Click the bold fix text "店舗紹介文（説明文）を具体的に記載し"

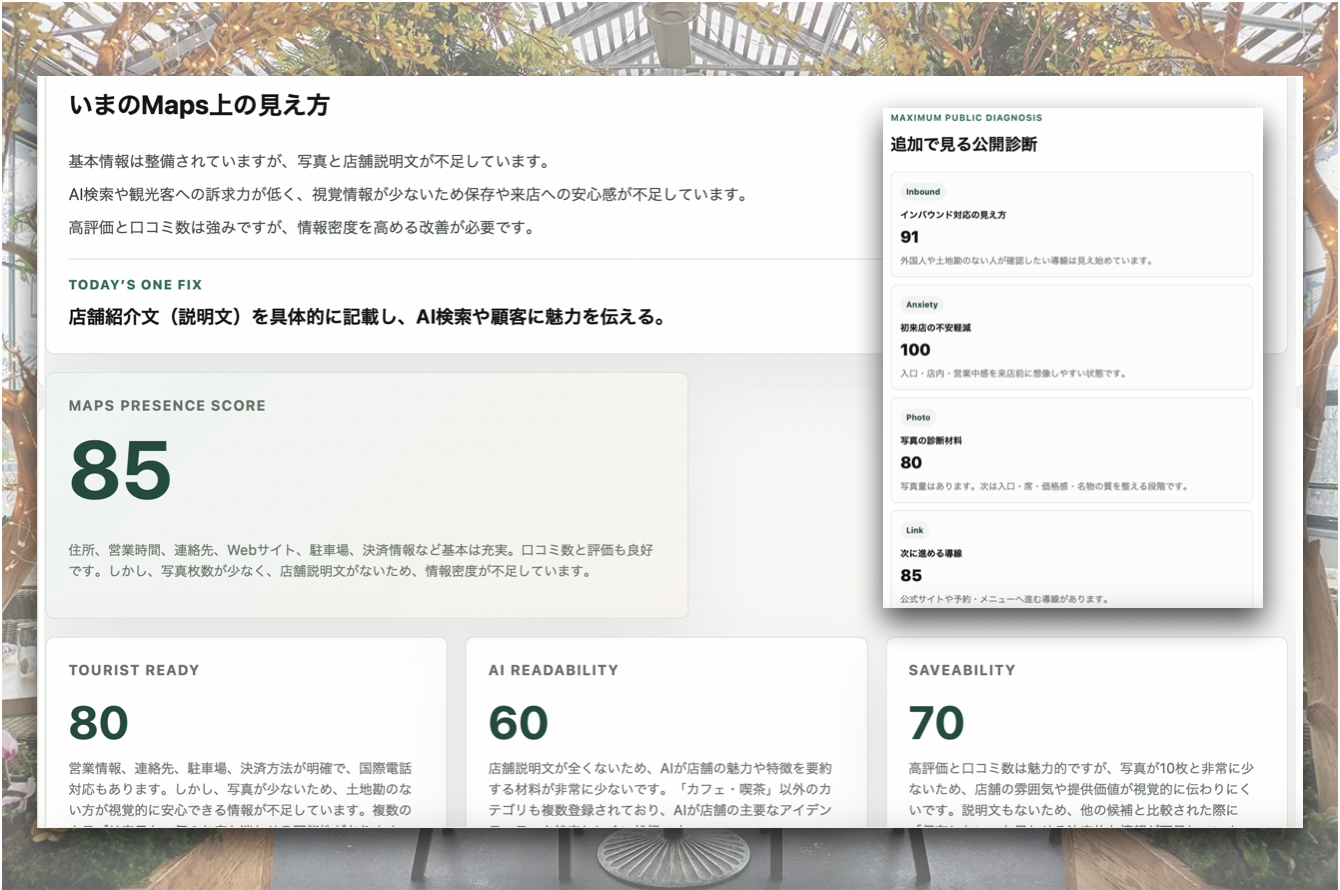click(367, 318)
